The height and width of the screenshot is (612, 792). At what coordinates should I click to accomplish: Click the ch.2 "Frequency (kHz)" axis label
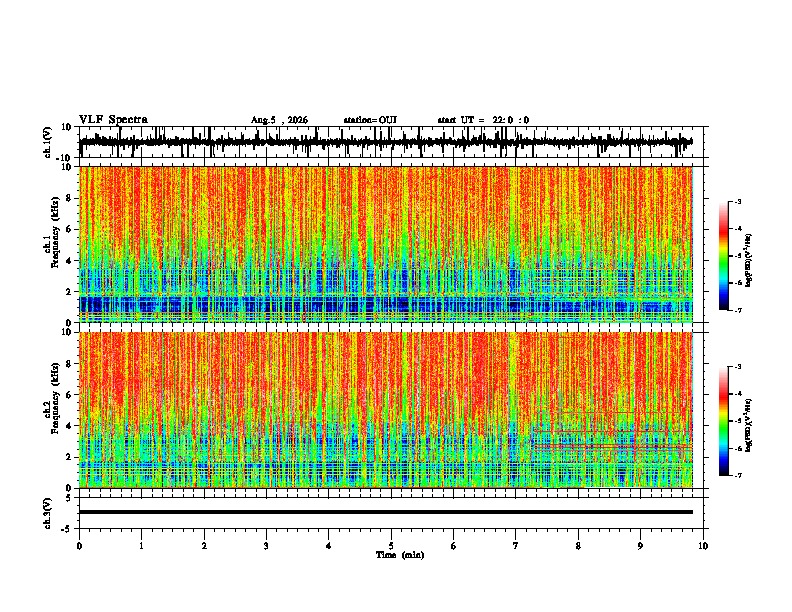55,398
